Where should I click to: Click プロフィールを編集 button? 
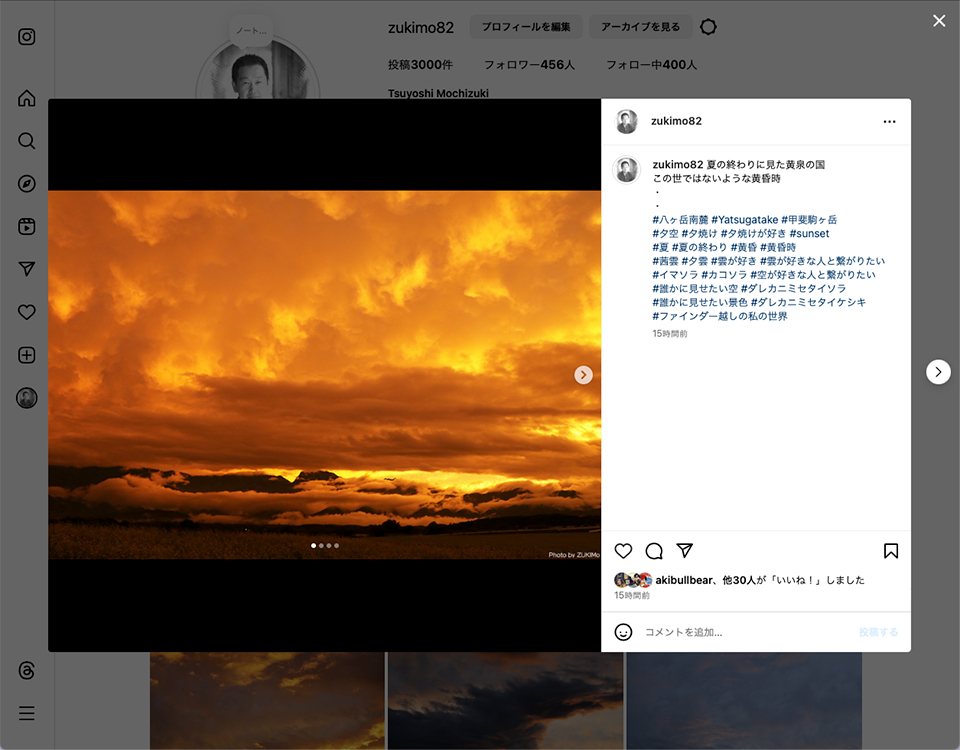click(x=526, y=27)
